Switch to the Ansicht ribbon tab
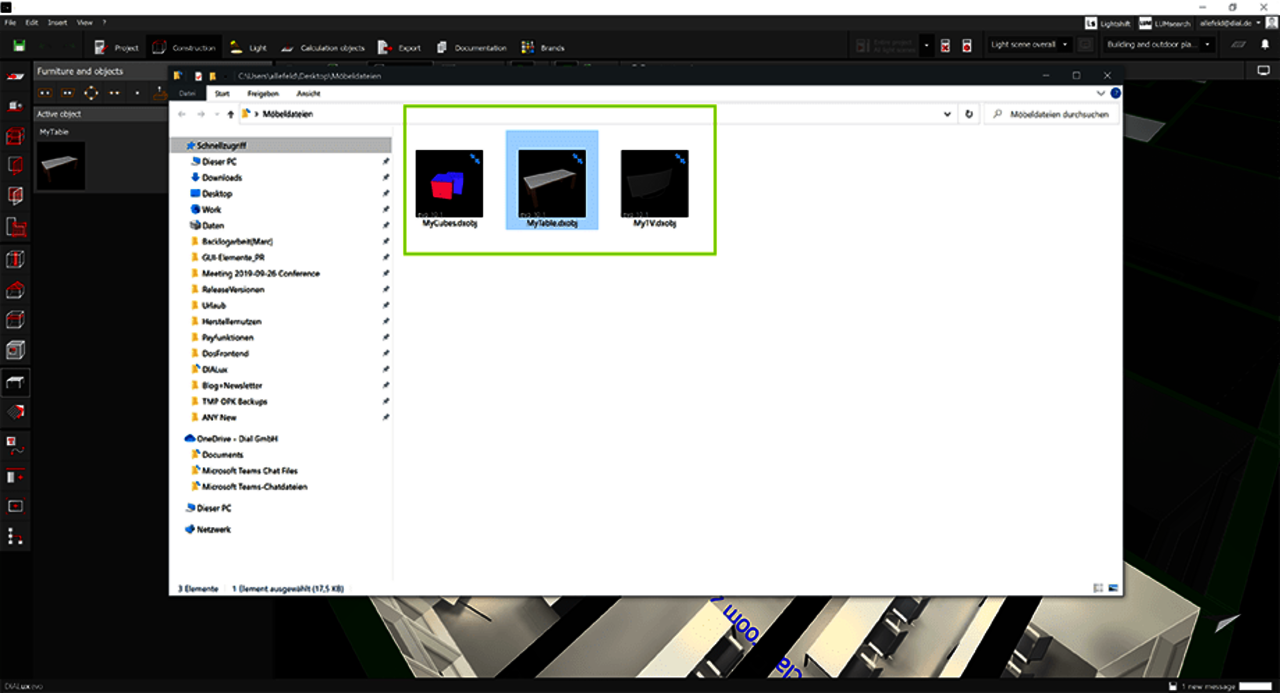Image resolution: width=1280 pixels, height=693 pixels. coord(308,93)
